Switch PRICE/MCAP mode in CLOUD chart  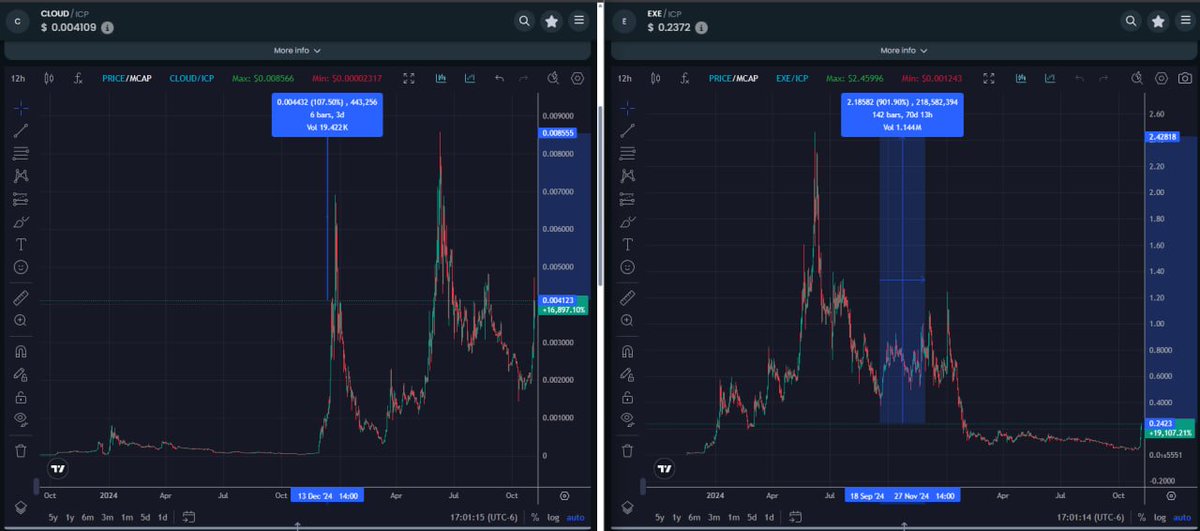[x=127, y=78]
